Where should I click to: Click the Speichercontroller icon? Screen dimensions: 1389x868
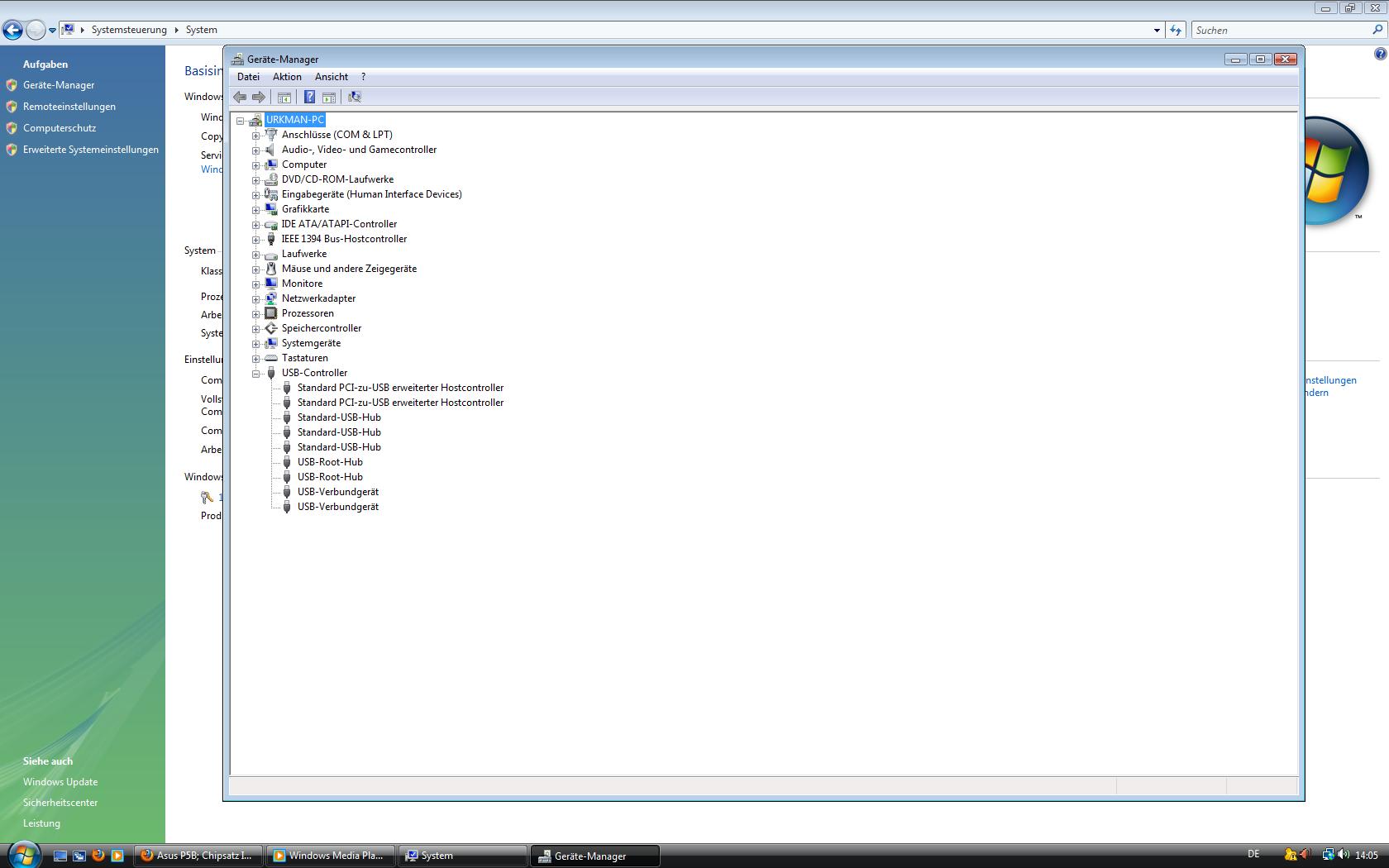click(271, 328)
